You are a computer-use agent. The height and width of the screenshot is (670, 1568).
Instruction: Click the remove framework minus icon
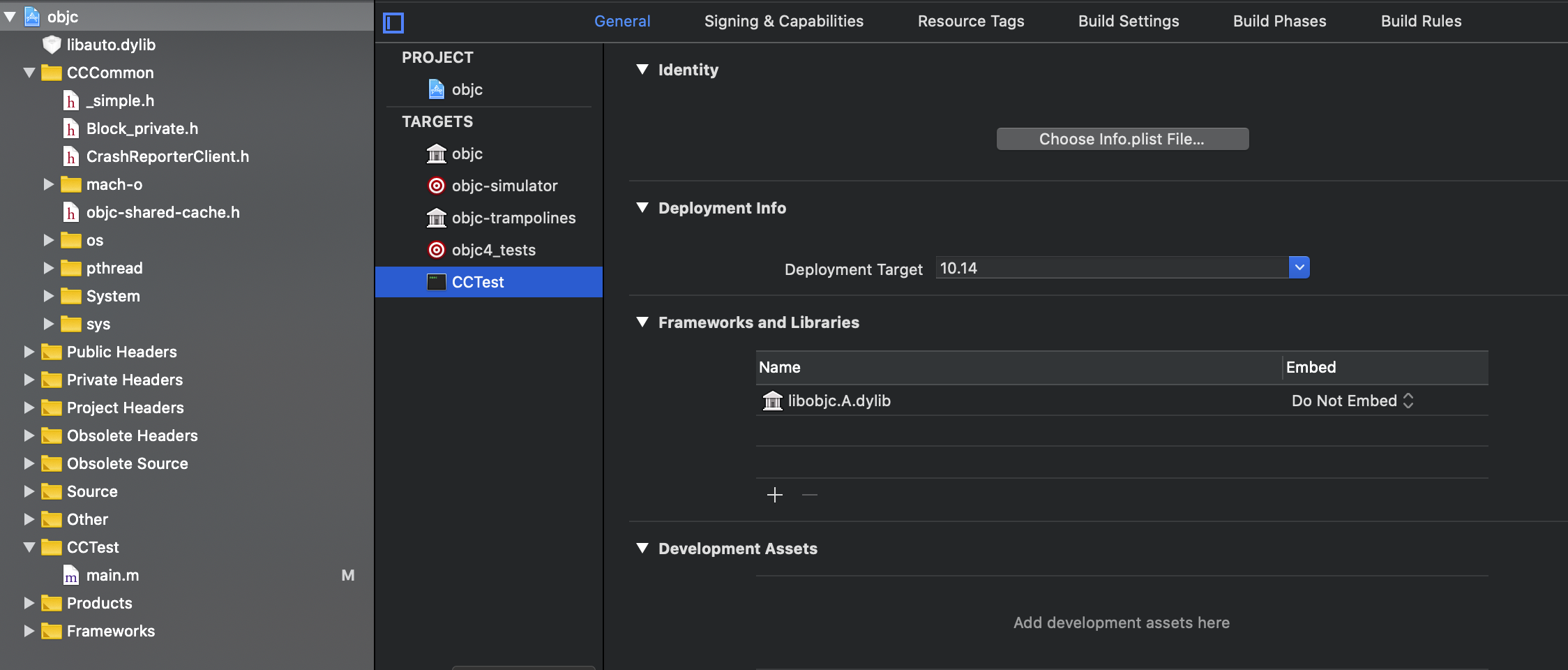pyautogui.click(x=810, y=495)
